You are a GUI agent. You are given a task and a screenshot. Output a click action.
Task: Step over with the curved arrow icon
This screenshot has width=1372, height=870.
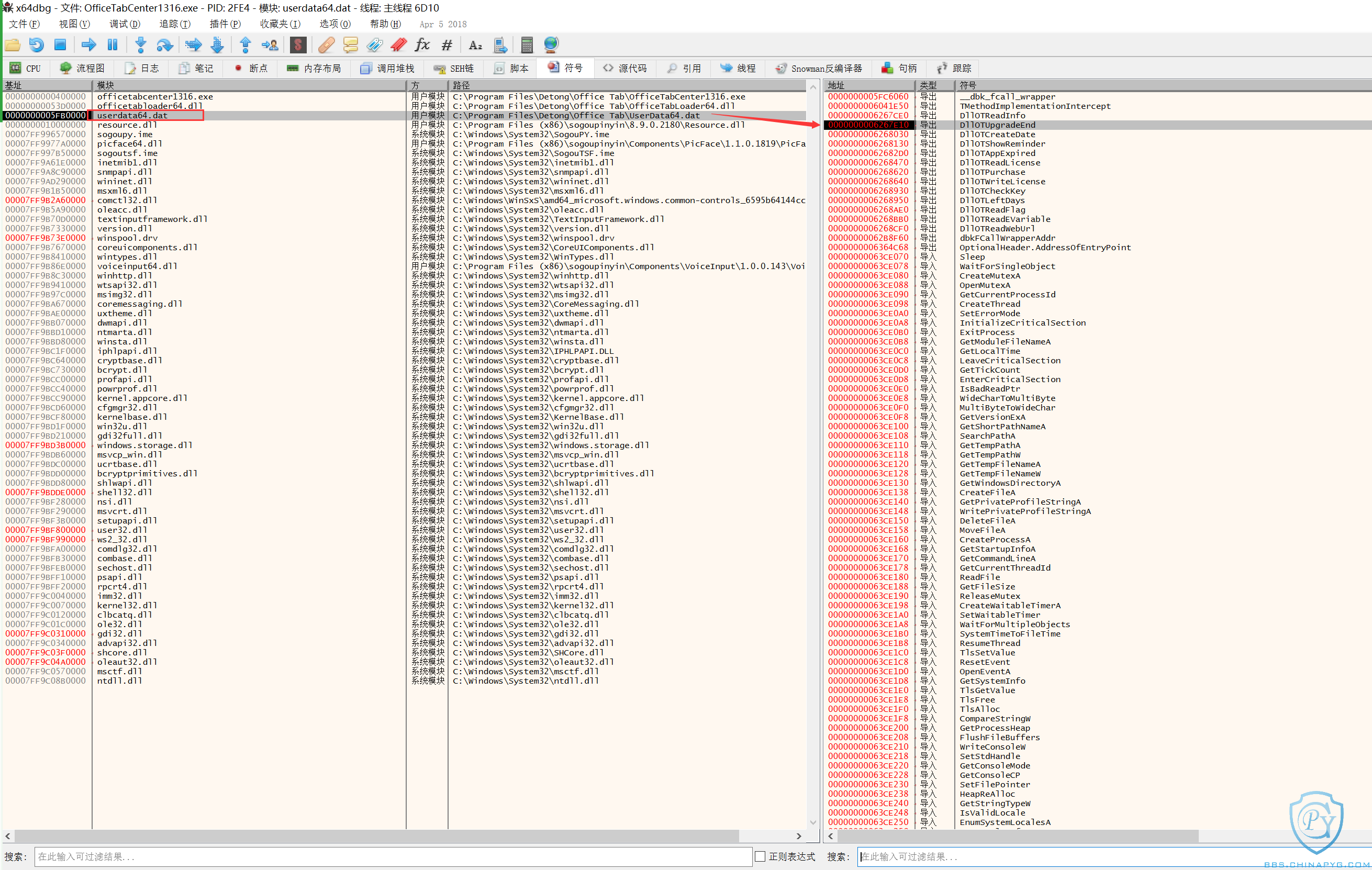pos(165,45)
